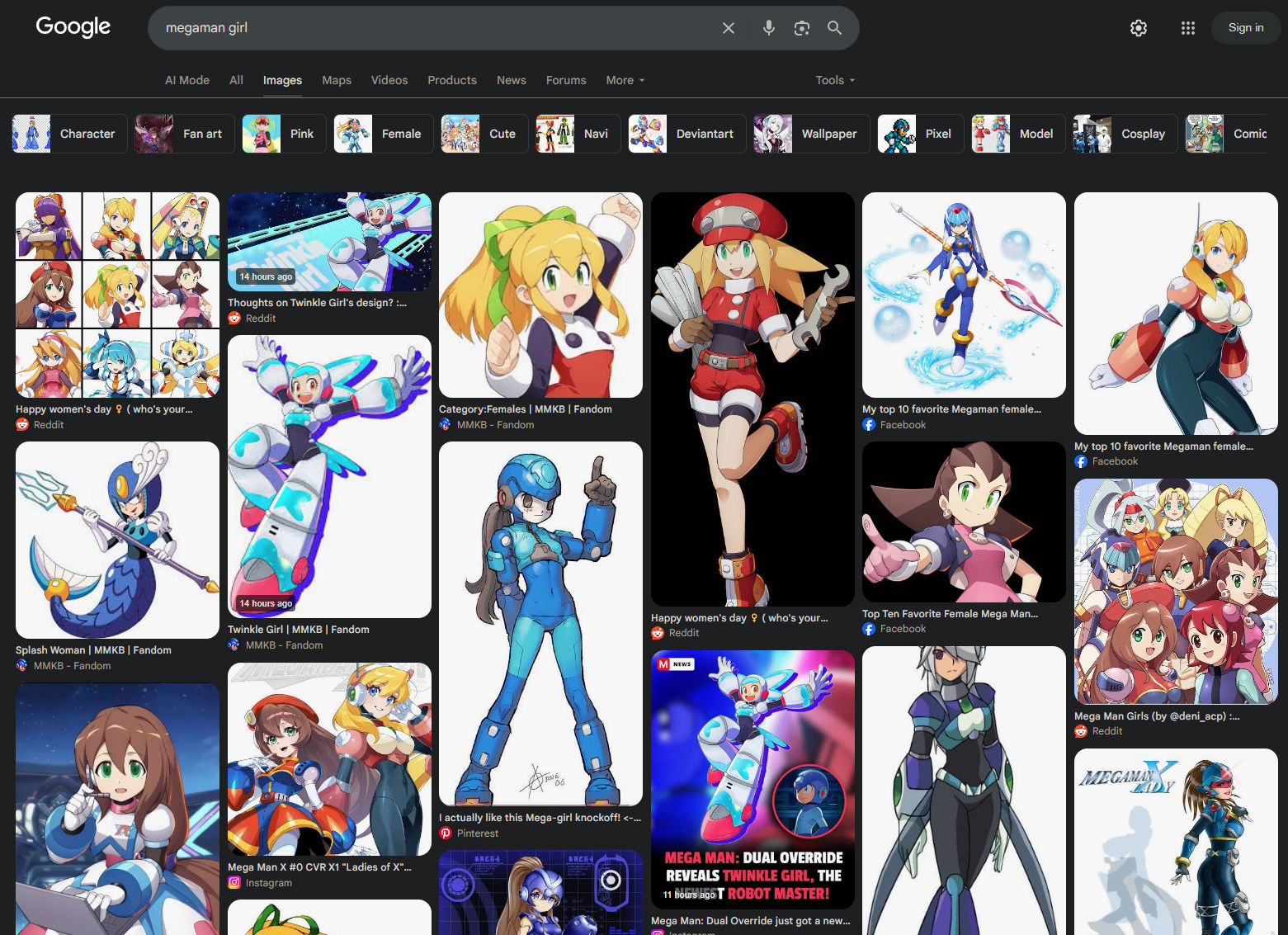
Task: Open 'I actually like this Mega-girl knockoff!' link
Action: pos(540,818)
